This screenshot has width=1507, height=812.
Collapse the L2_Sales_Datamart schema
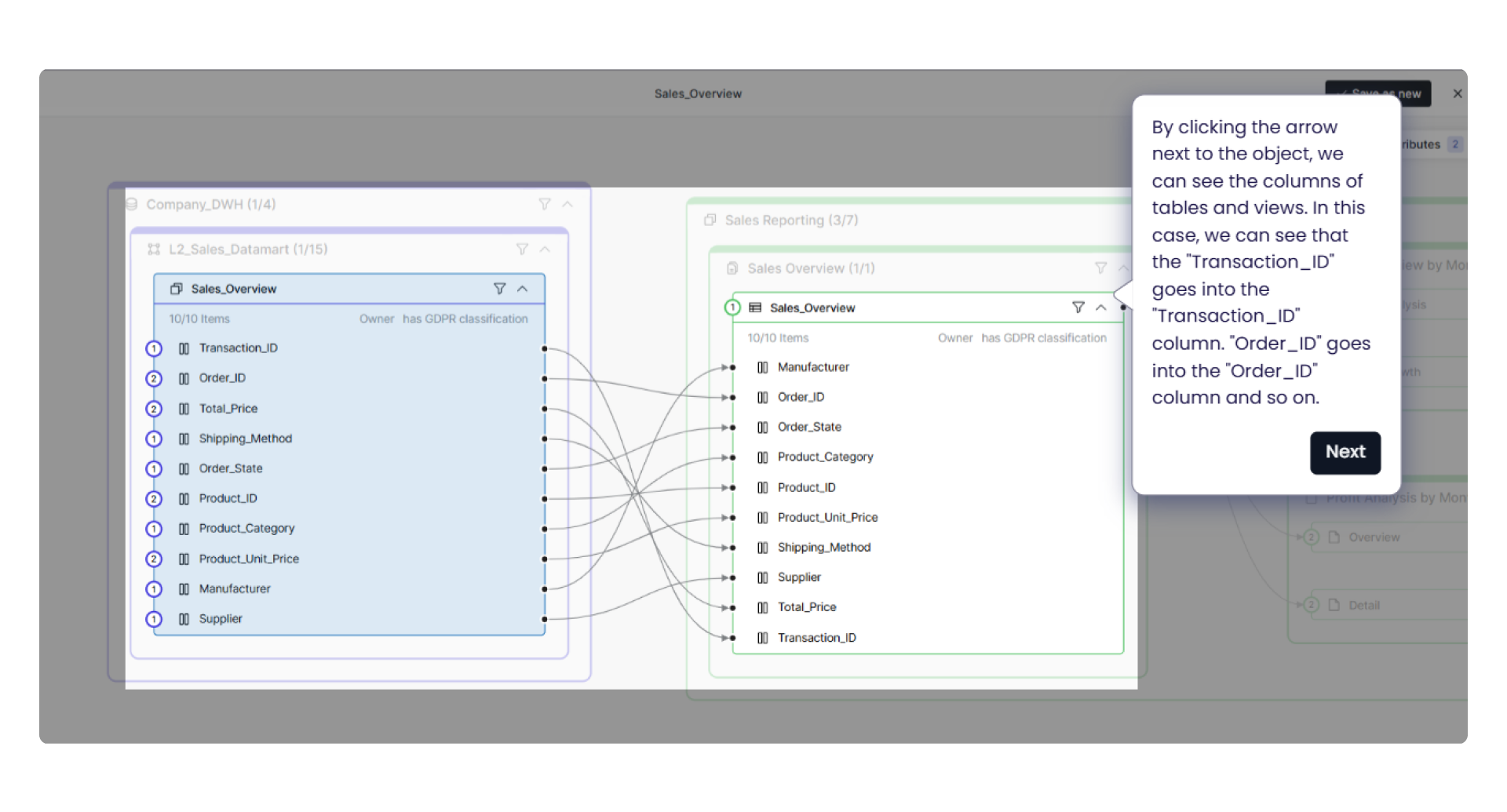pos(545,249)
